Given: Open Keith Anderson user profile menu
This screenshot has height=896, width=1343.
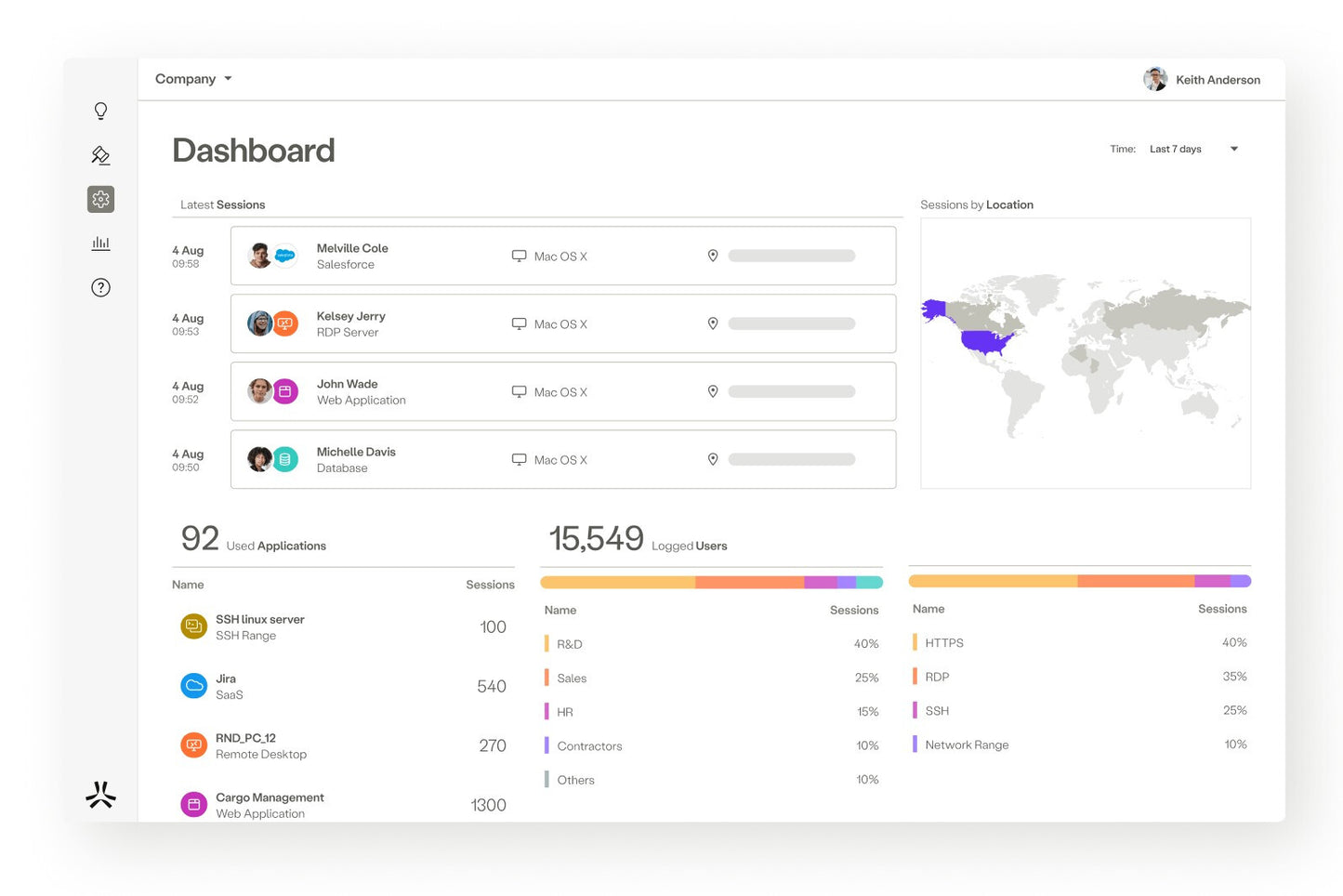Looking at the screenshot, I should tap(1202, 80).
